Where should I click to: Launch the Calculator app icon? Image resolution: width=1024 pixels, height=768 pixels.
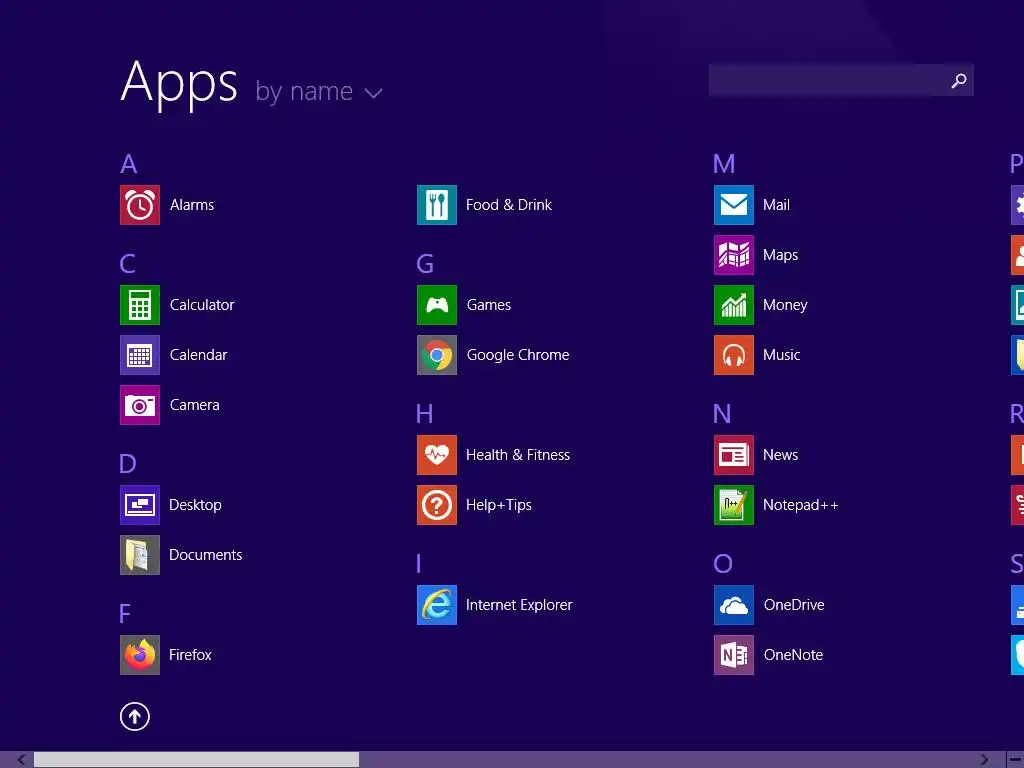coord(140,305)
